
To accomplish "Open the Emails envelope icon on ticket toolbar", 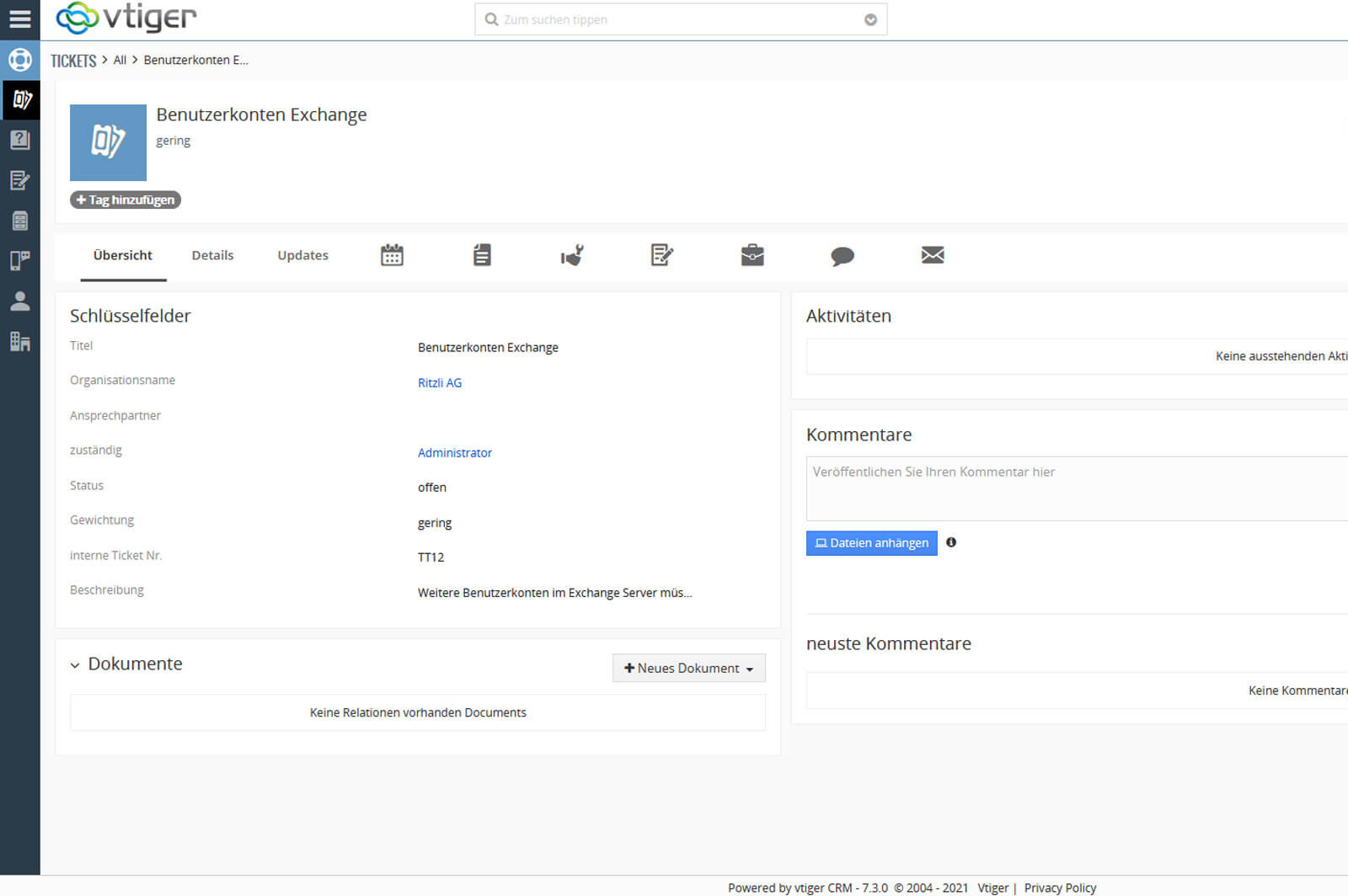I will click(933, 254).
